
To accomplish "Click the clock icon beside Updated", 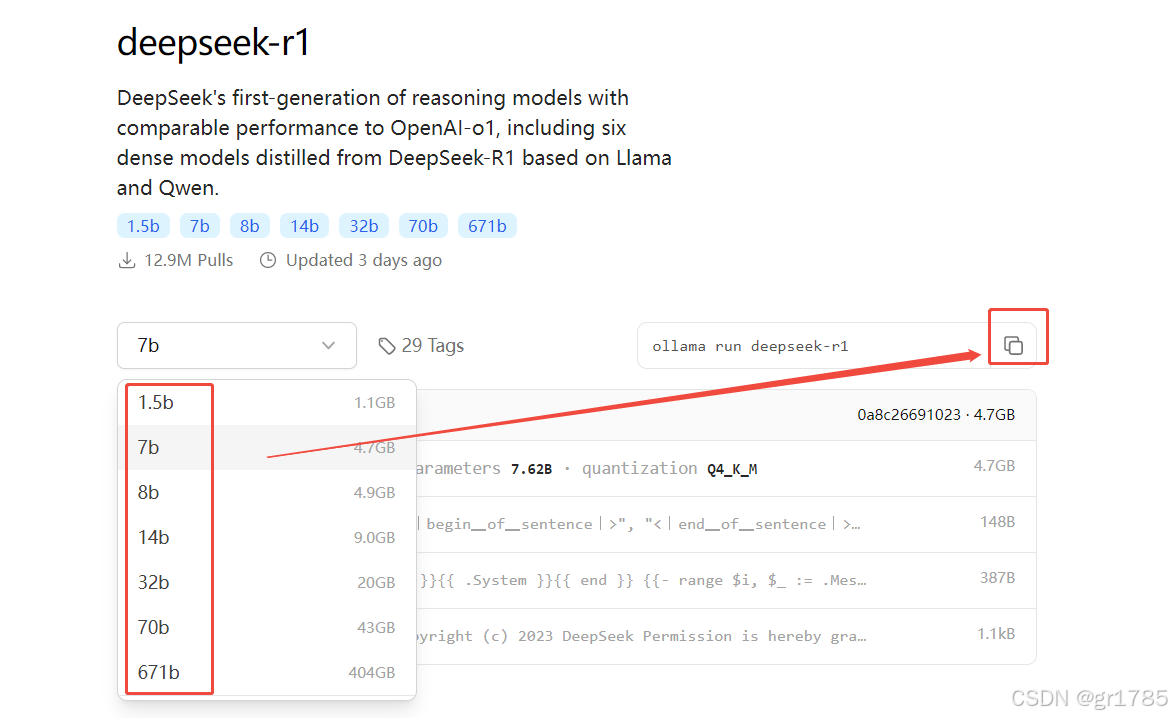I will click(x=268, y=260).
